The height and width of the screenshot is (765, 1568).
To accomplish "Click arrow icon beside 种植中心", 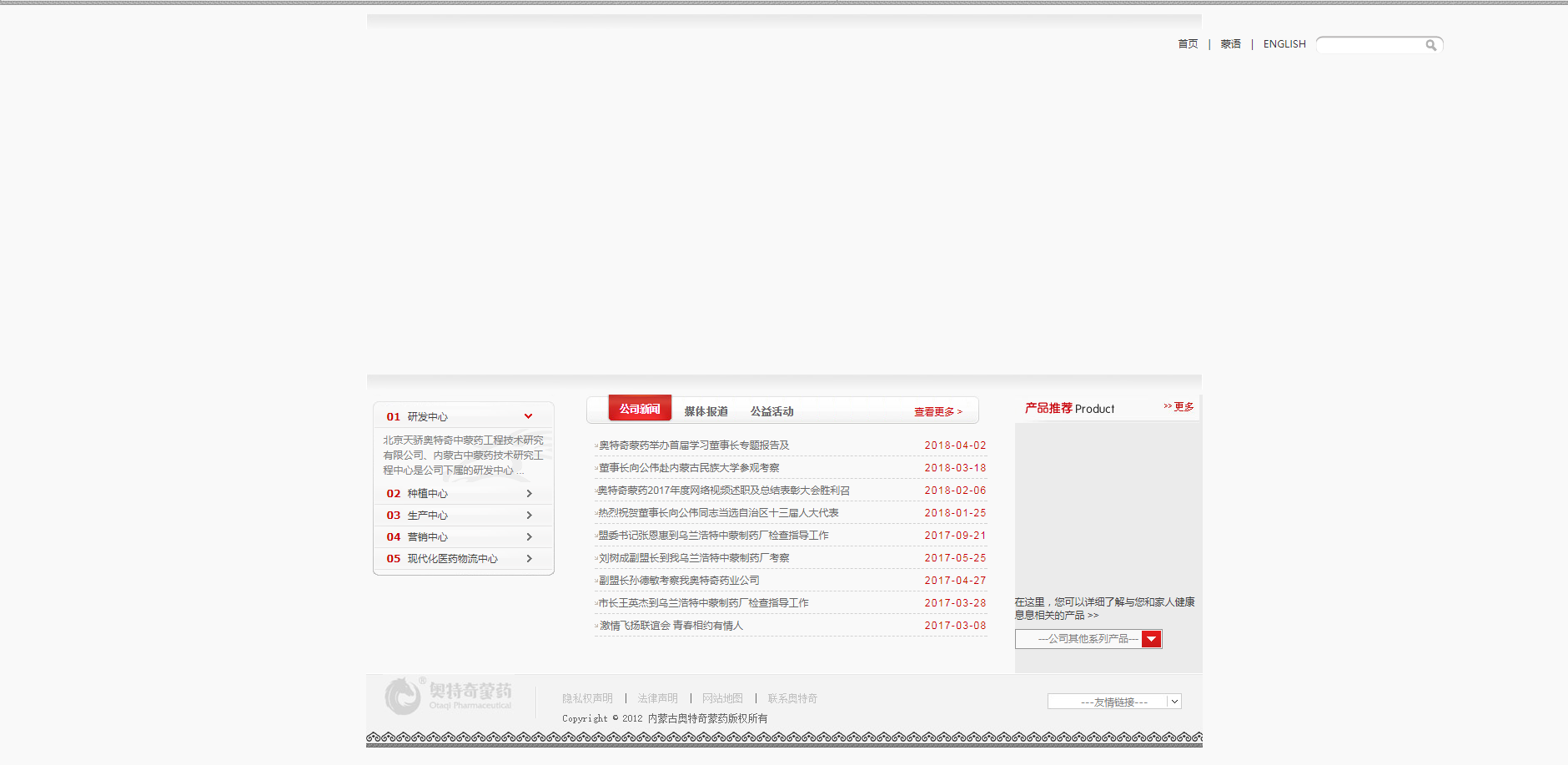I will 529,493.
